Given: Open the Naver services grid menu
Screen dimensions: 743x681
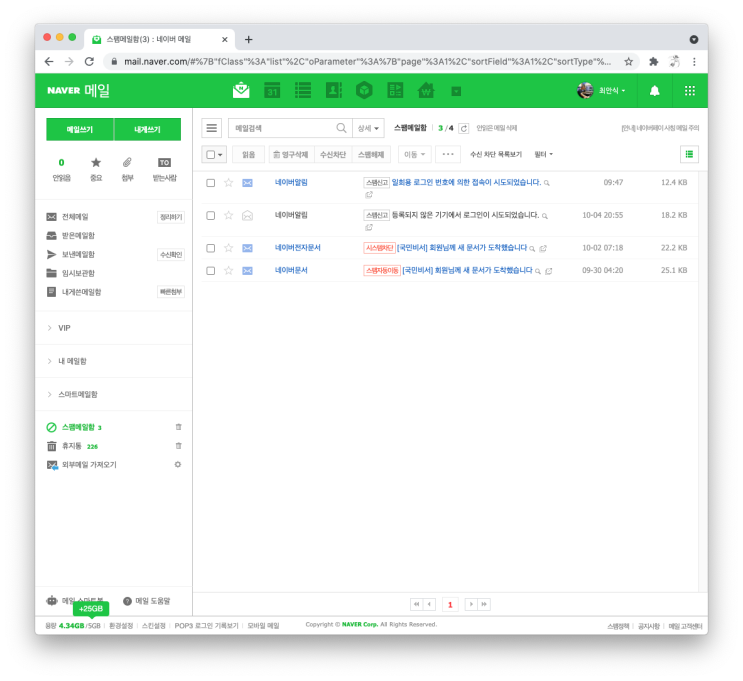Looking at the screenshot, I should coord(690,91).
